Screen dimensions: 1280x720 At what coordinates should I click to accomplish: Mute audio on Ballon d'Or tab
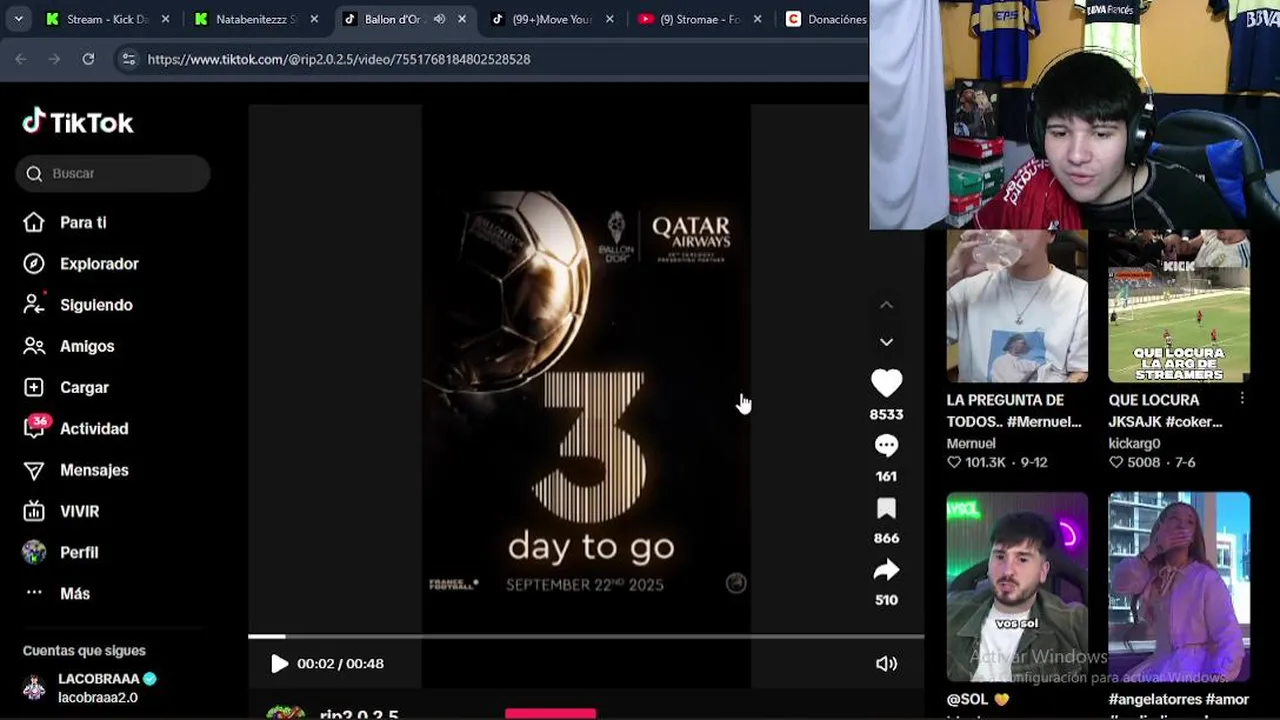coord(440,19)
